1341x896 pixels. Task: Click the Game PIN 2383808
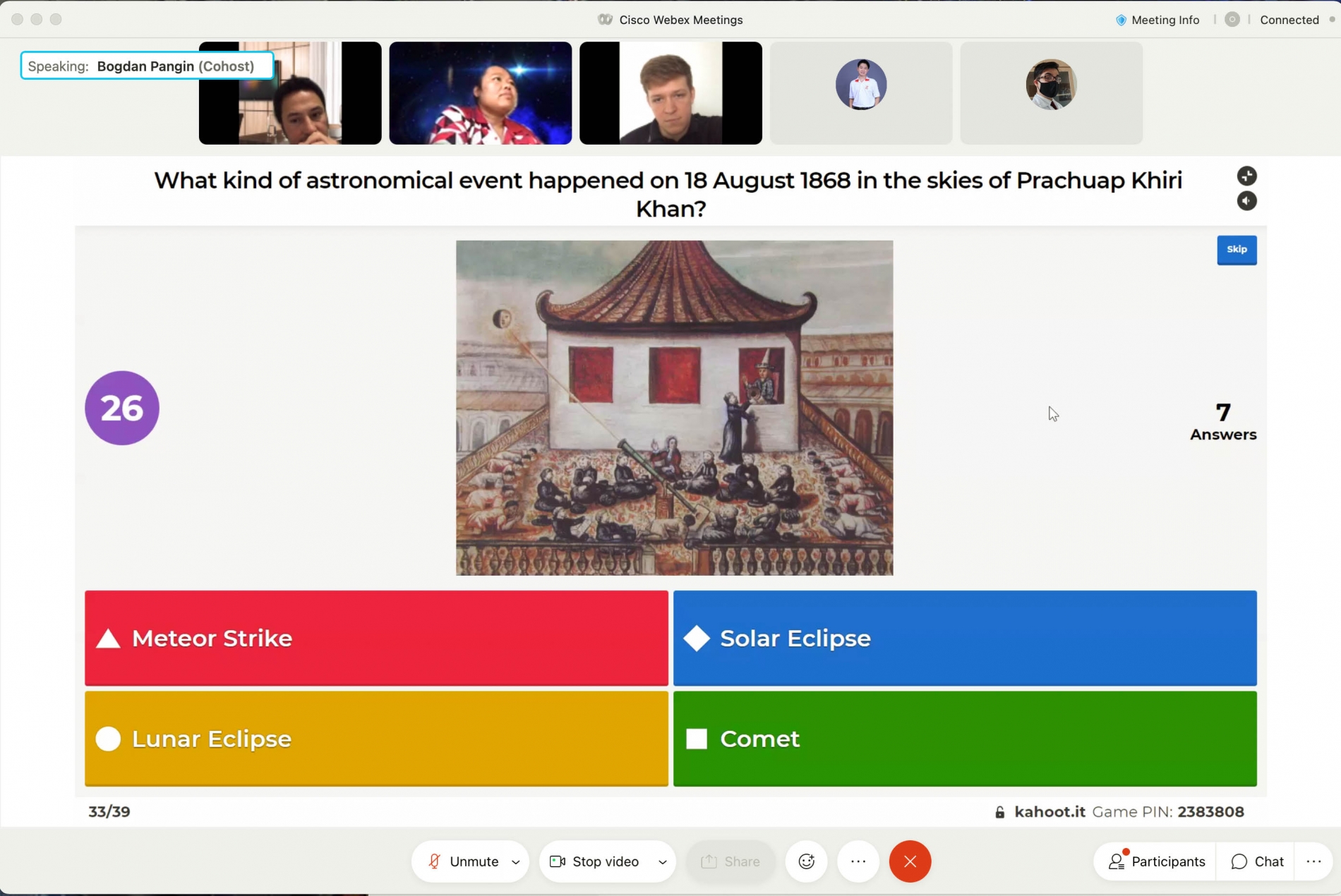[1168, 811]
